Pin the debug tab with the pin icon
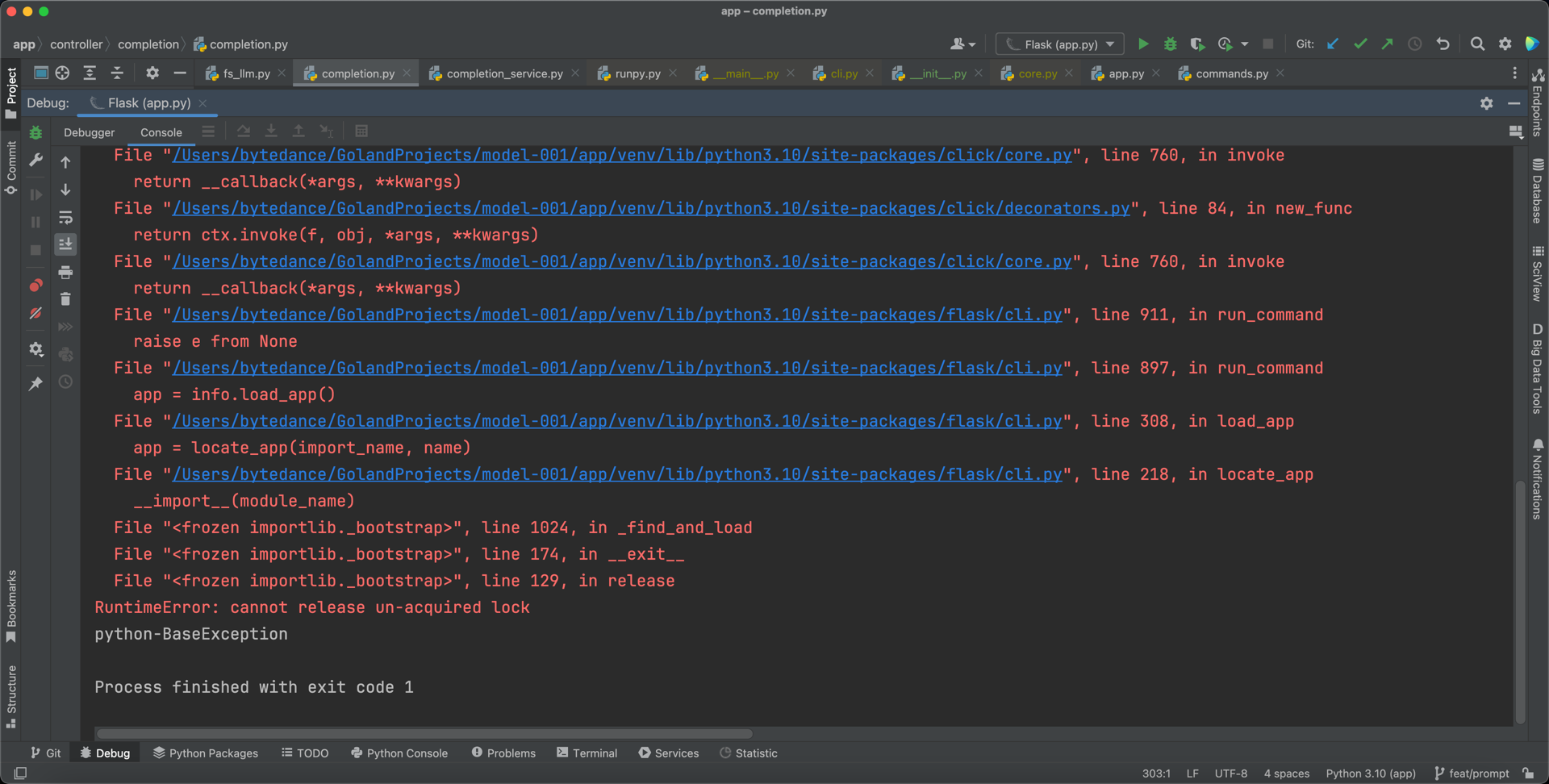Image resolution: width=1549 pixels, height=784 pixels. tap(35, 384)
